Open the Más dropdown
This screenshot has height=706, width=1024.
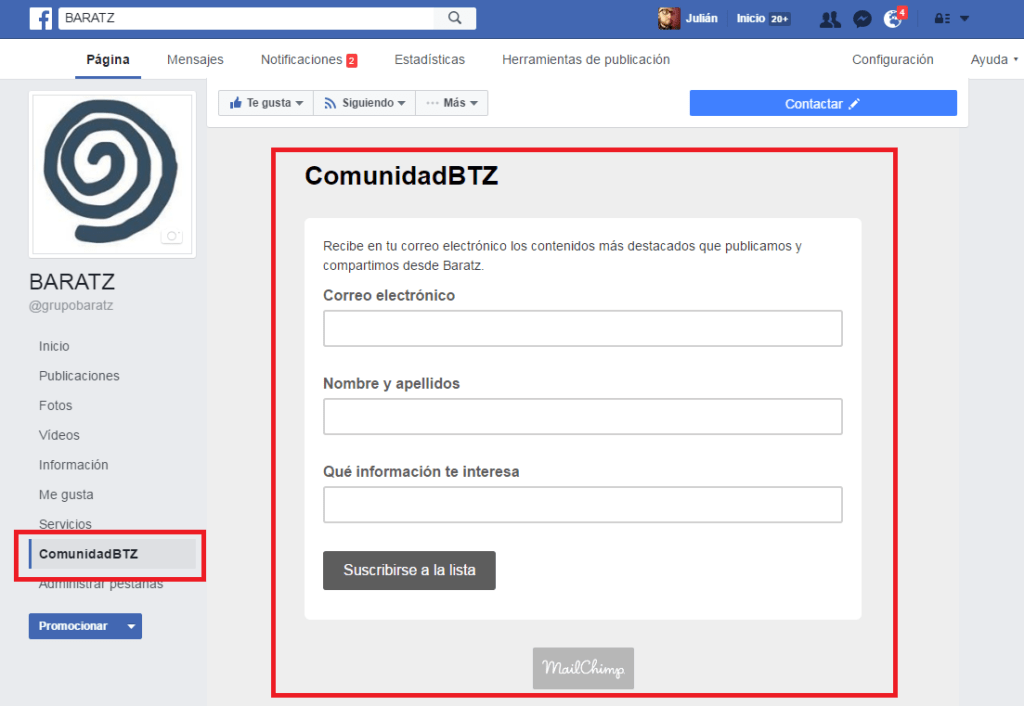point(452,103)
